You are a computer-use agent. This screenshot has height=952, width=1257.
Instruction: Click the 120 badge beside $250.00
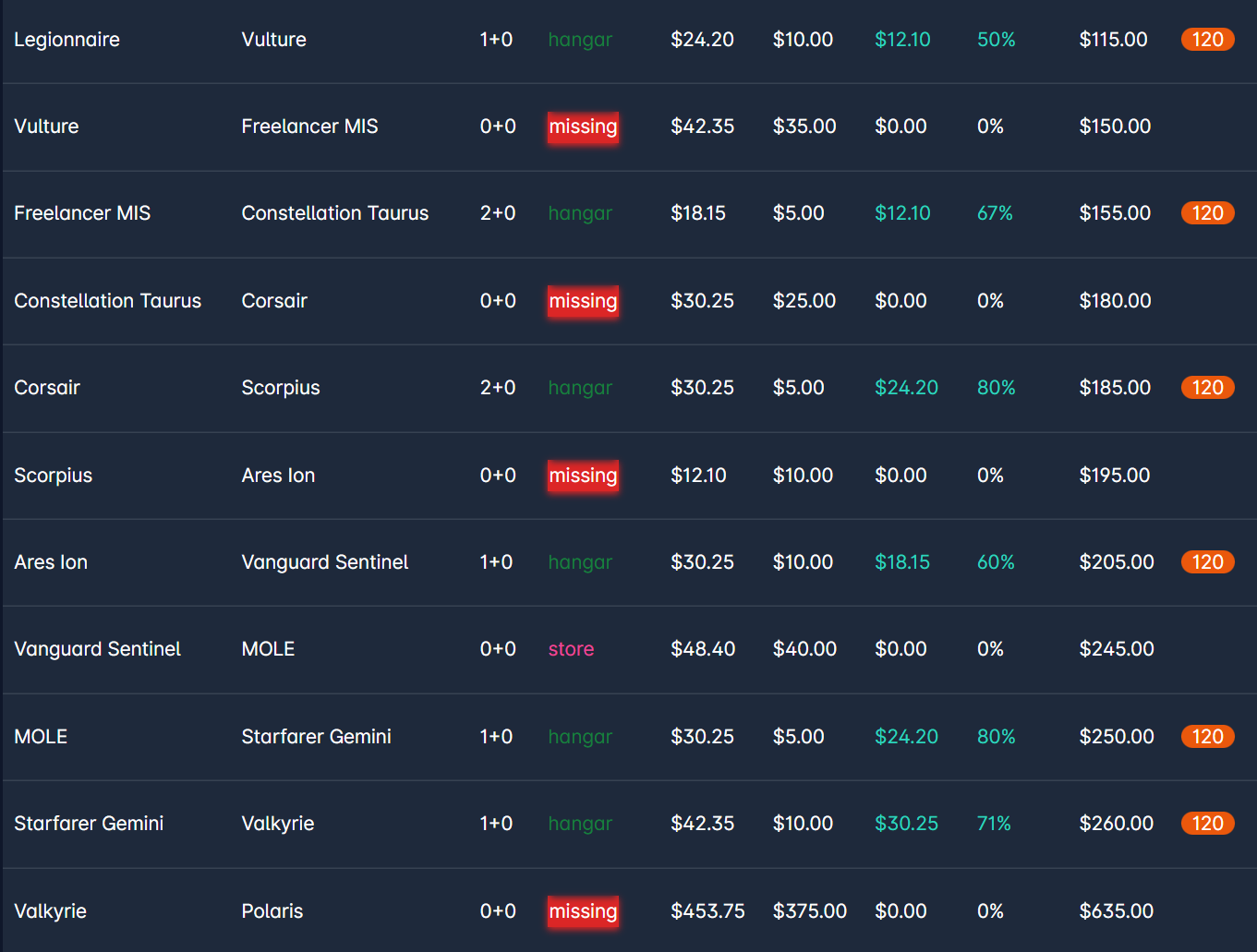tap(1207, 737)
